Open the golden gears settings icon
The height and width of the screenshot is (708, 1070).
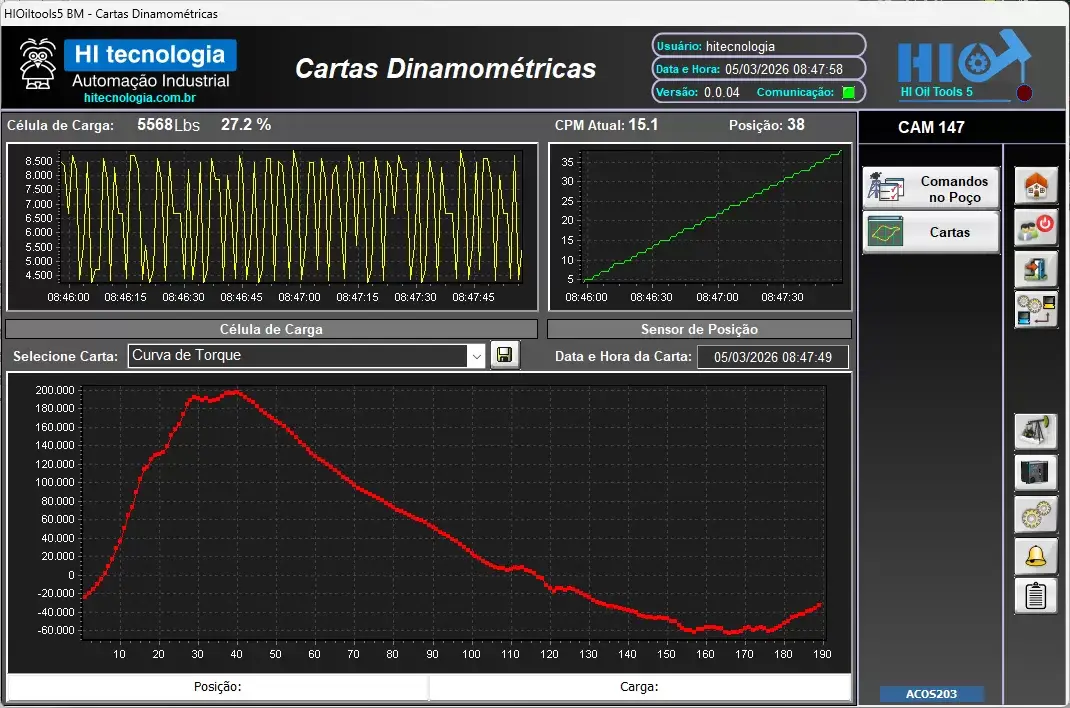click(x=1036, y=514)
